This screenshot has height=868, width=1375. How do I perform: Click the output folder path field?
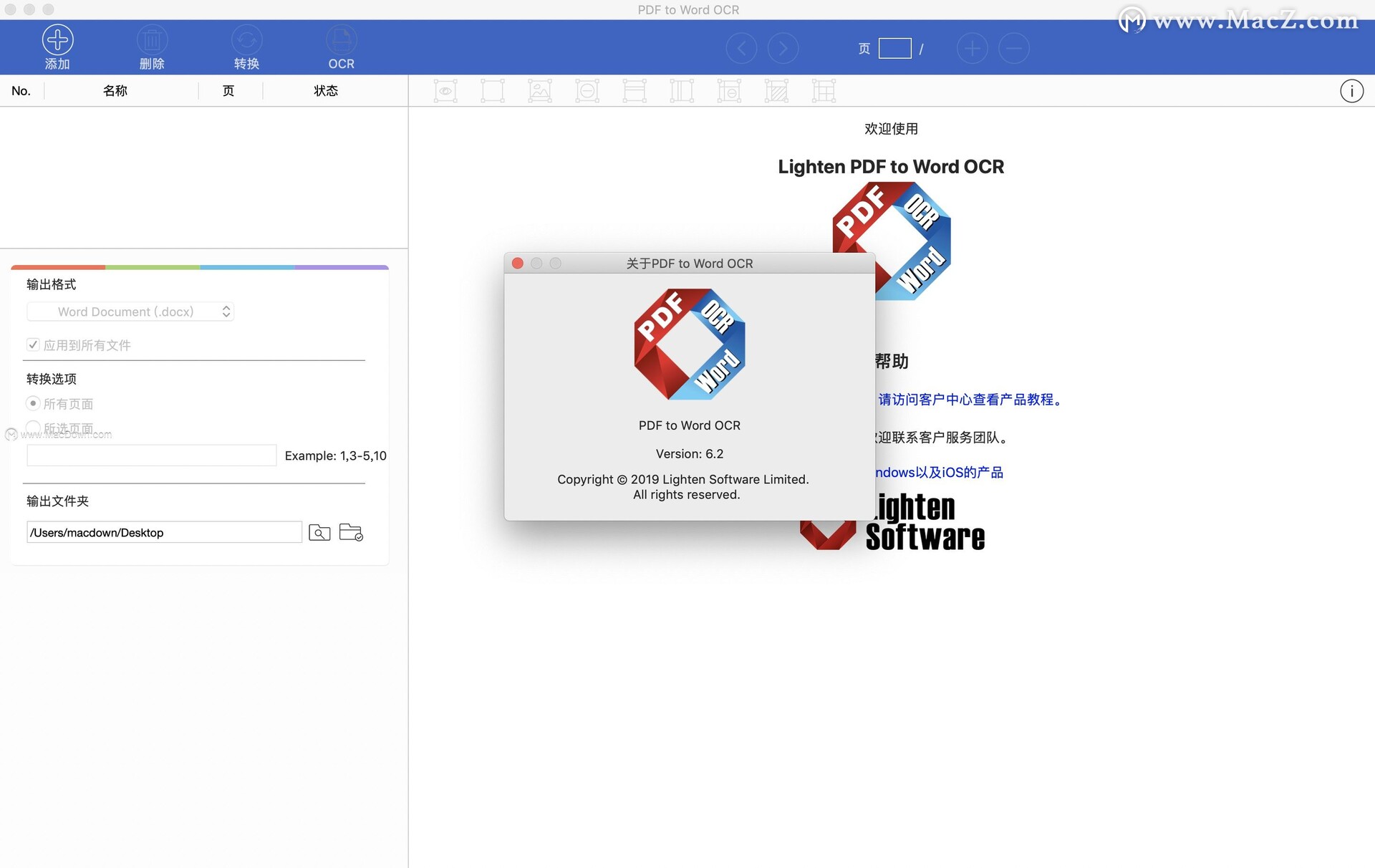164,532
